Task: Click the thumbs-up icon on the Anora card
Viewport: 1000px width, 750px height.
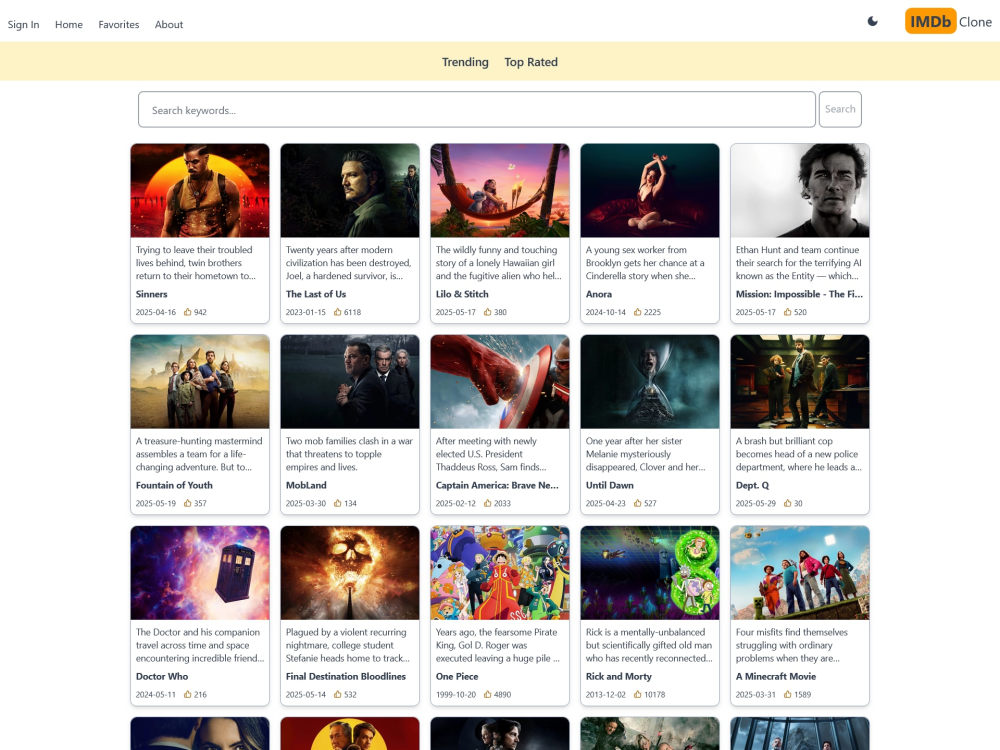Action: coord(637,312)
